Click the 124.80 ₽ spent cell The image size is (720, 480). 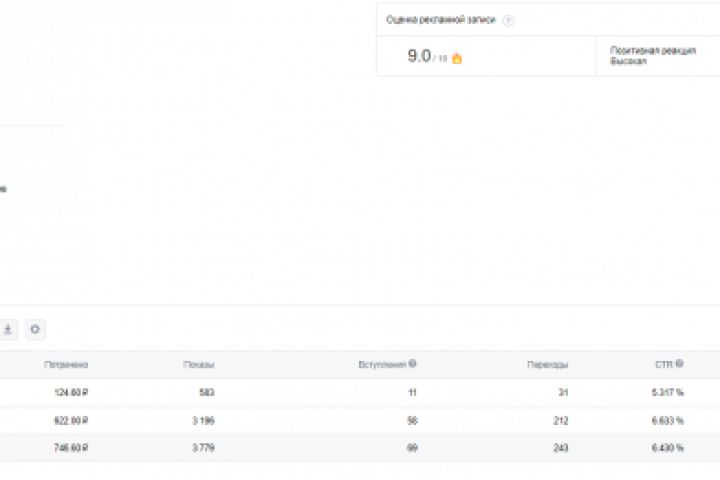point(70,393)
